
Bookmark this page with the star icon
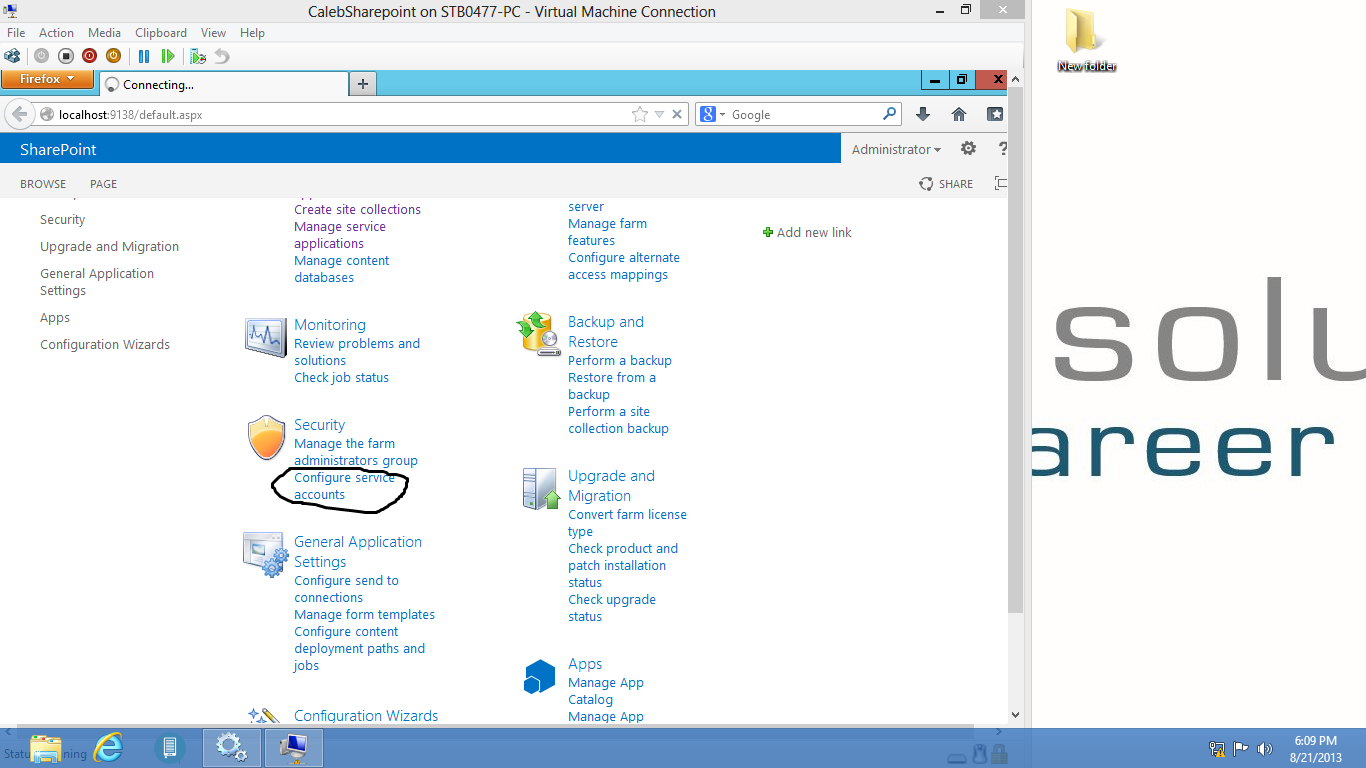coord(640,114)
